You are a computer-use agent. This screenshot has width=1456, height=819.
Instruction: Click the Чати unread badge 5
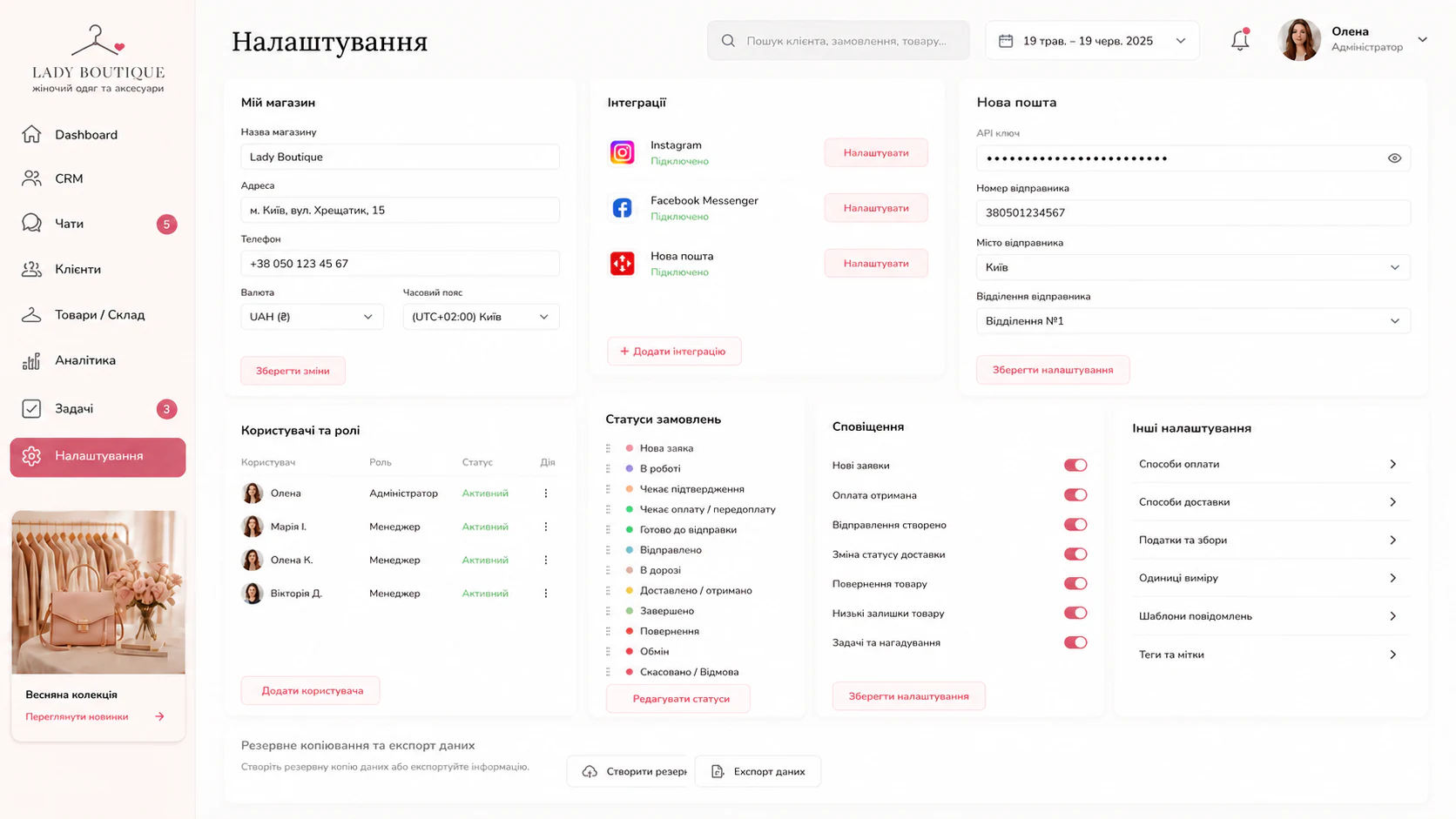pos(166,224)
